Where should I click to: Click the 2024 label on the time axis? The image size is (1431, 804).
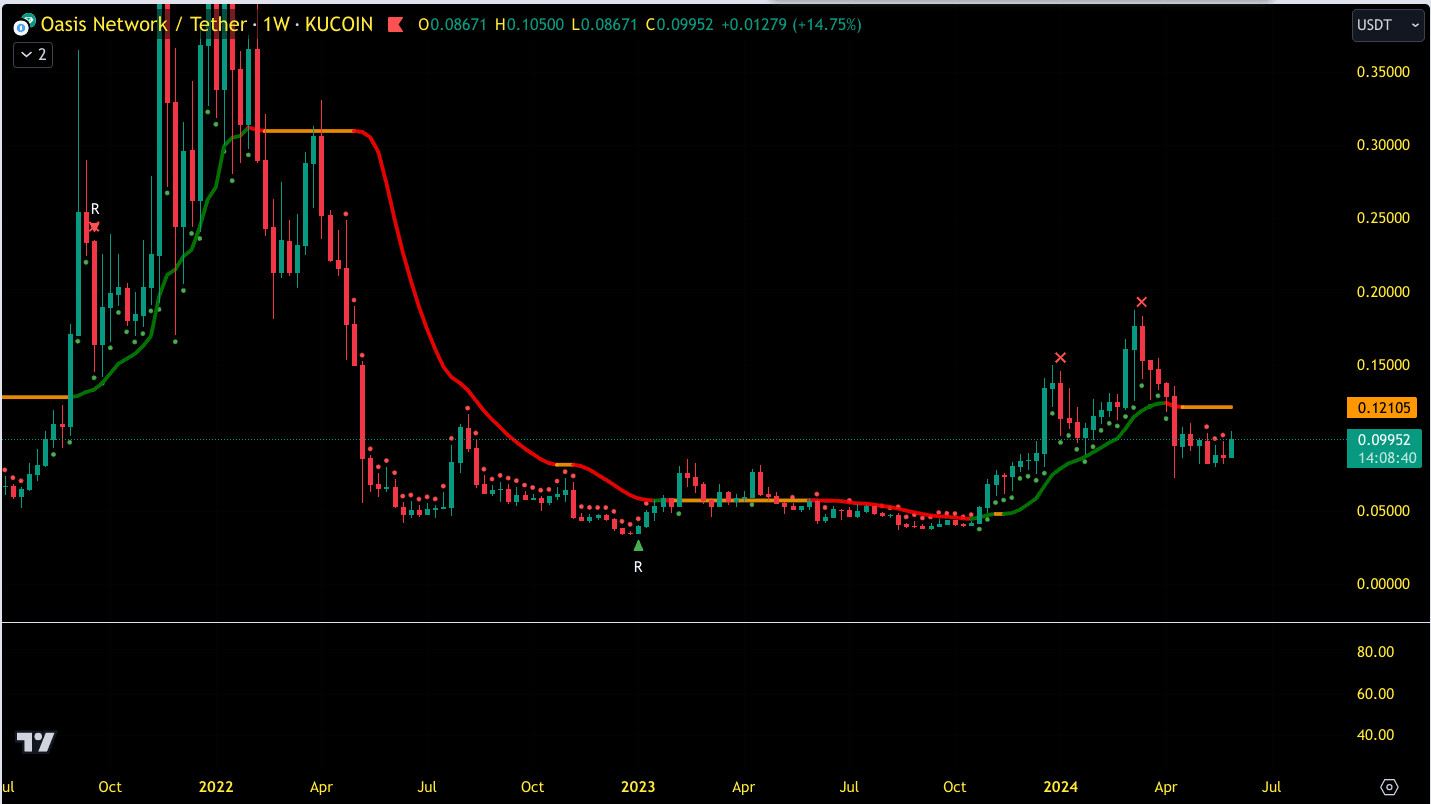(1060, 787)
